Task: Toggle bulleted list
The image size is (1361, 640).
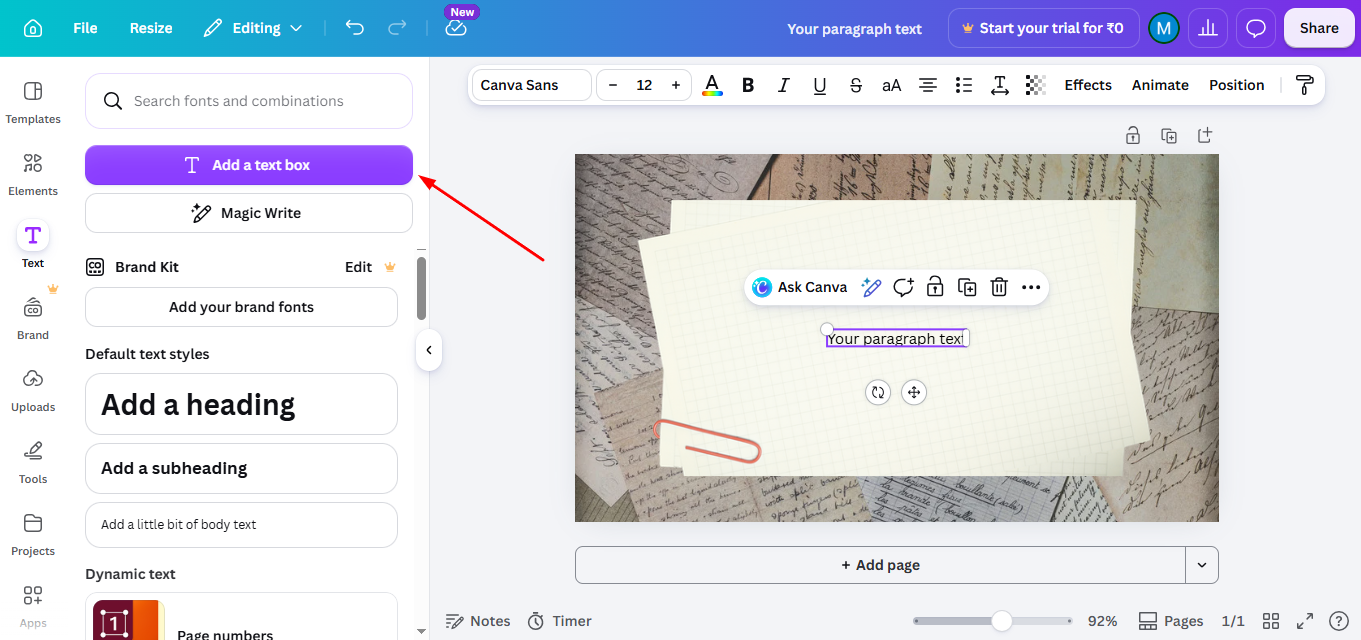Action: 964,85
